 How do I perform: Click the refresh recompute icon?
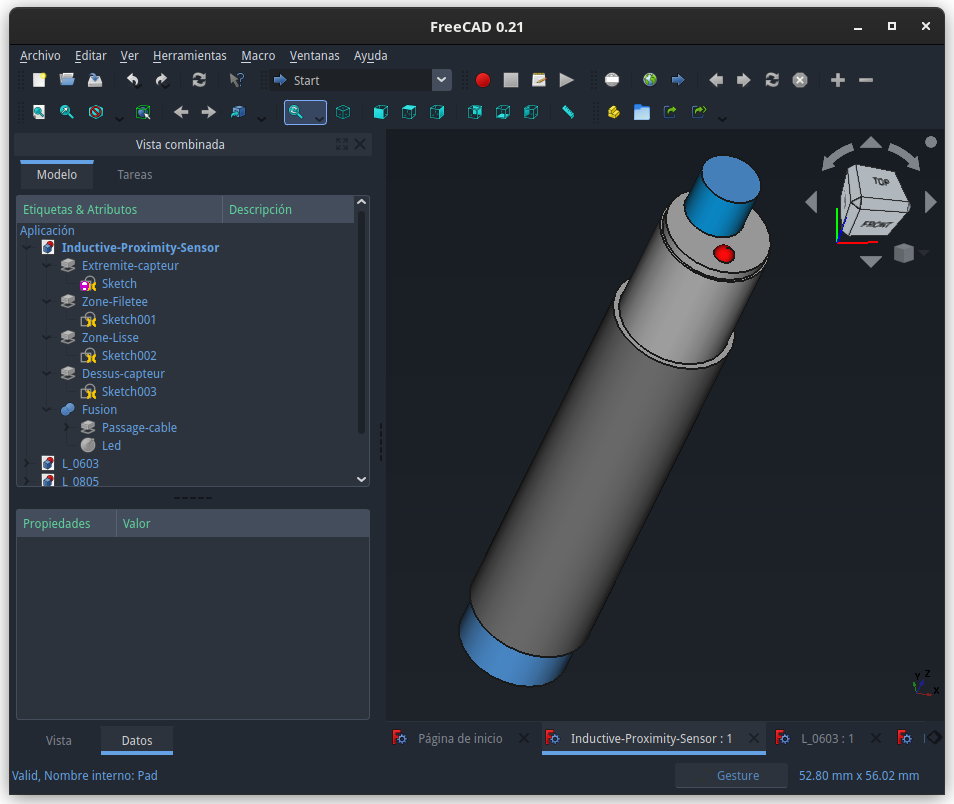[x=199, y=80]
